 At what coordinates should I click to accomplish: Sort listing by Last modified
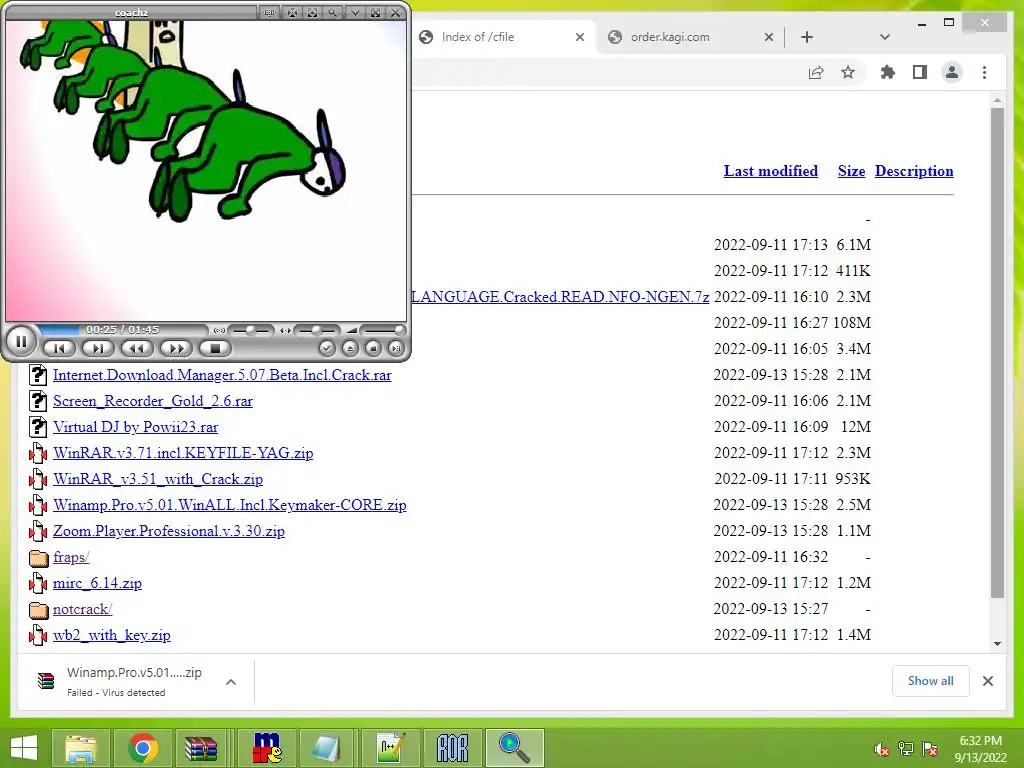pos(771,171)
